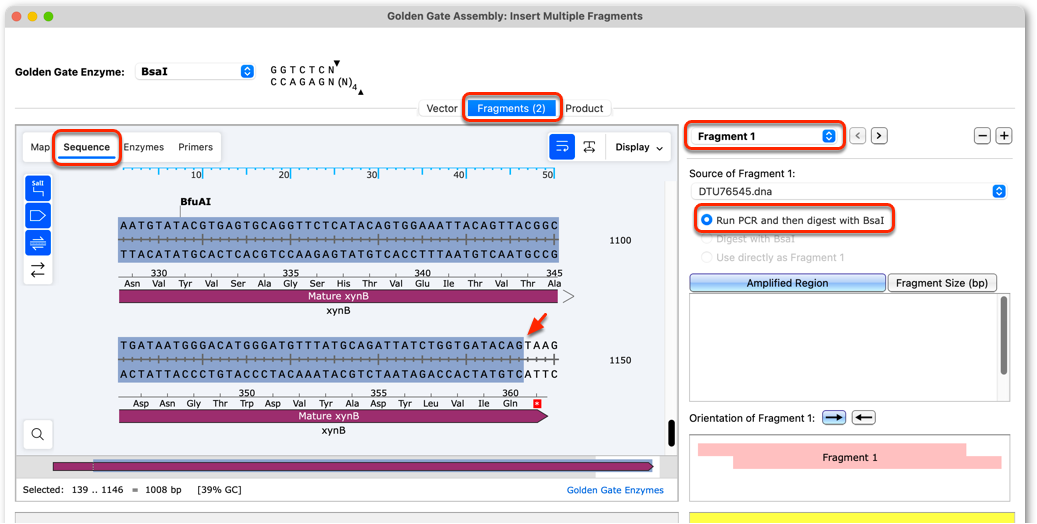The width and height of the screenshot is (1037, 524).
Task: Click the Amplified Region text area
Action: 845,348
